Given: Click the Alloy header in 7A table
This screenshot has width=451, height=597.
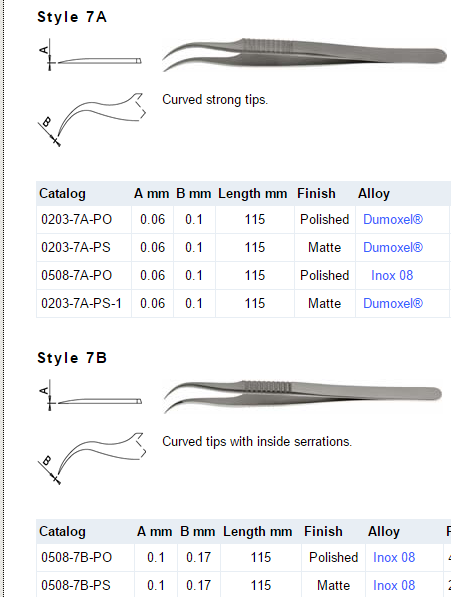Looking at the screenshot, I should [x=374, y=194].
